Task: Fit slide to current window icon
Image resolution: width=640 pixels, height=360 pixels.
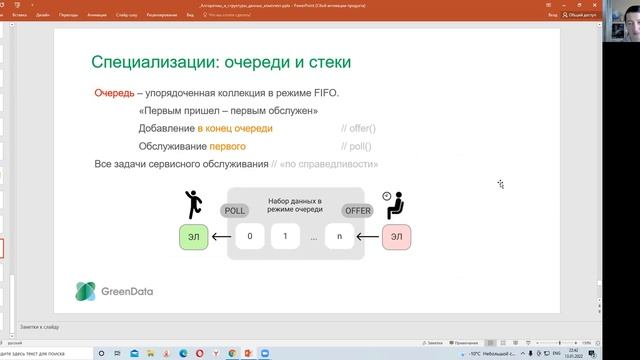Action: [598, 343]
